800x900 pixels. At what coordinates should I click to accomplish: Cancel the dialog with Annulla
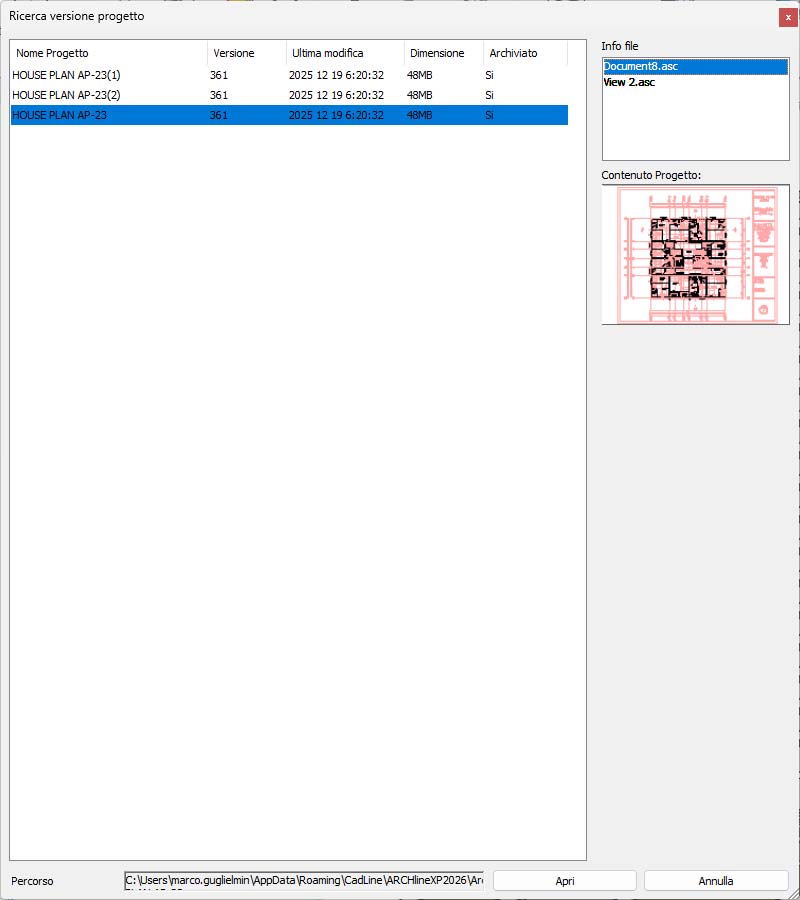[x=716, y=881]
